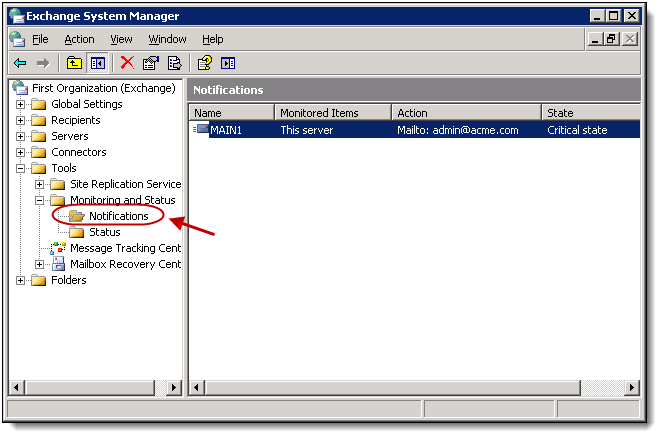
Task: Click details pane scrollbar right arrow
Action: pyautogui.click(x=632, y=387)
